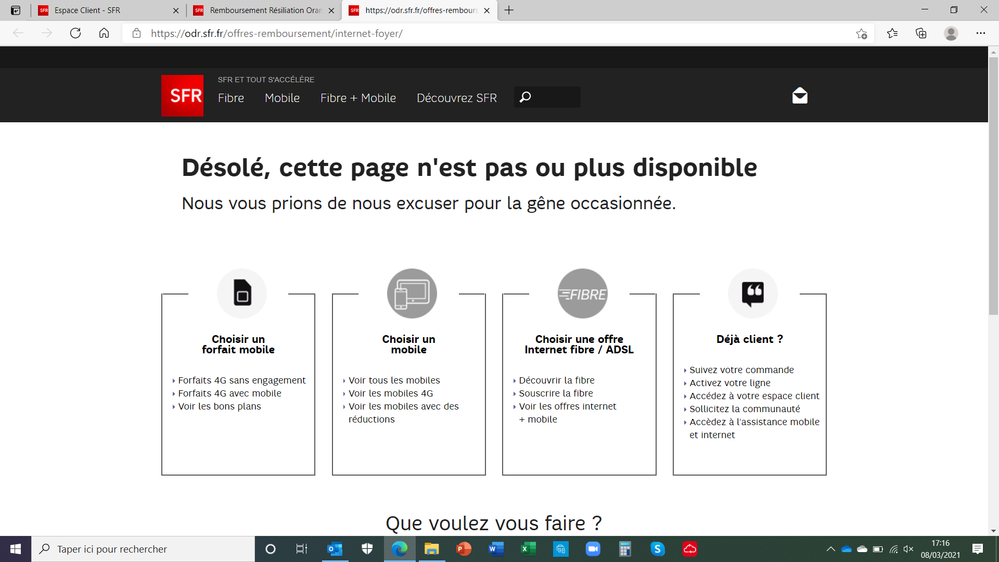
Task: Open Voir tous les mobiles link
Action: point(394,380)
